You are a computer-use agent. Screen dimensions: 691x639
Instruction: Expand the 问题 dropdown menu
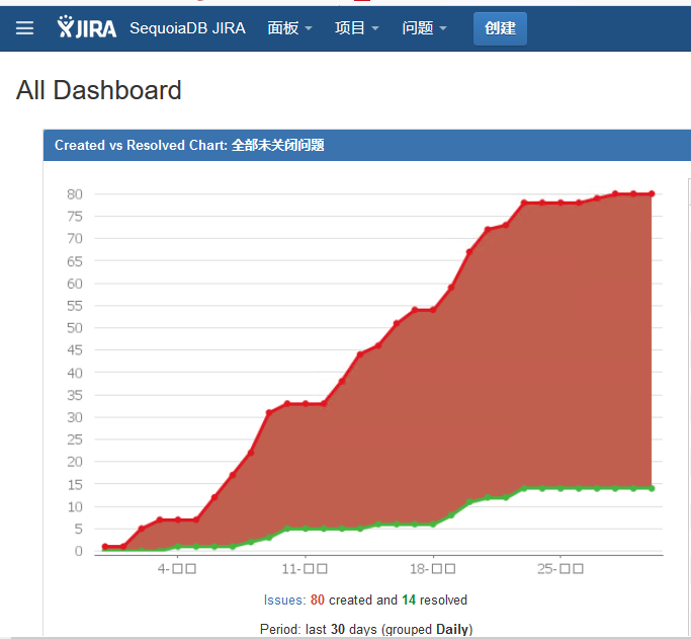[x=424, y=28]
